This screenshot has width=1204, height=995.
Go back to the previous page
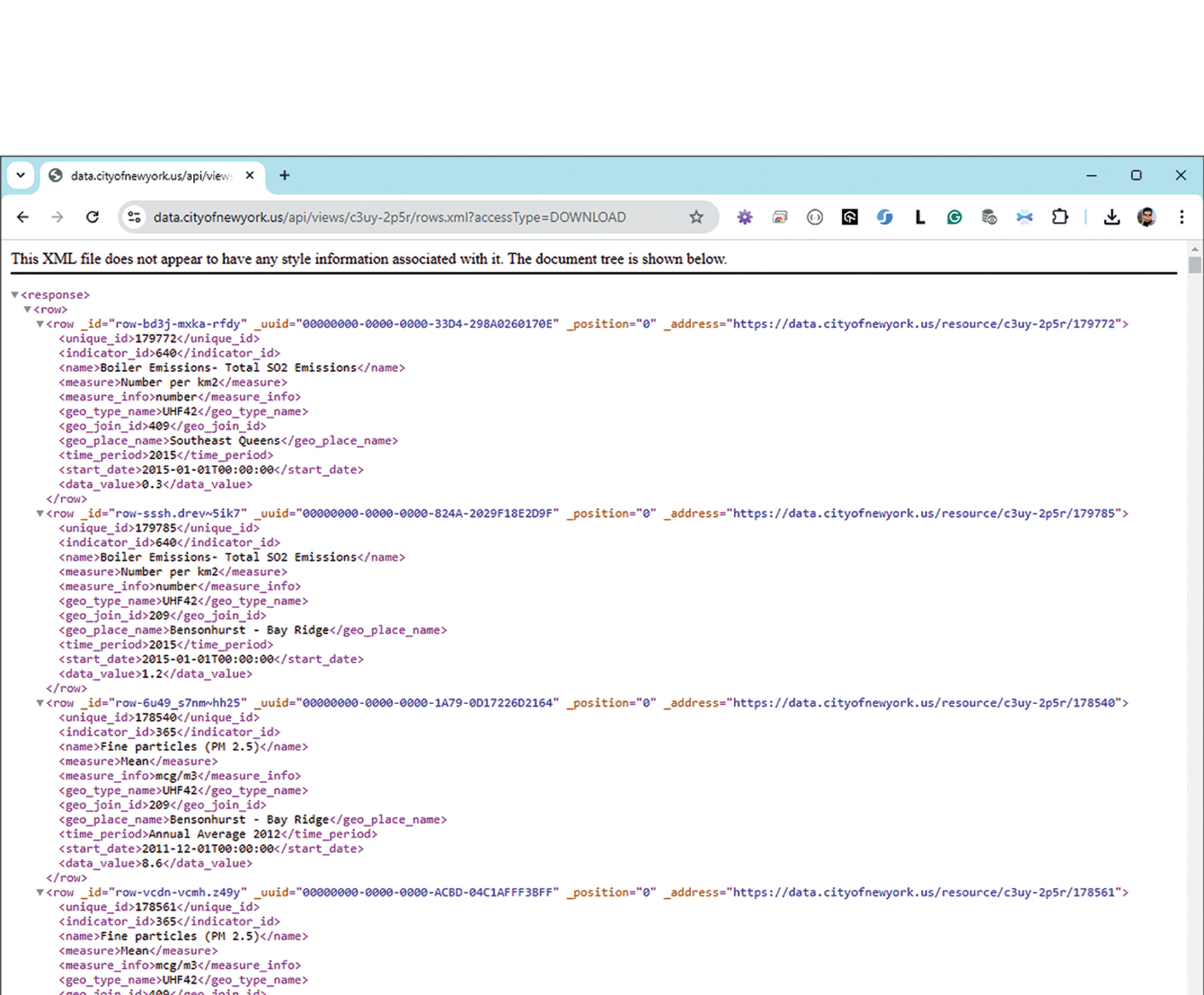(x=23, y=217)
